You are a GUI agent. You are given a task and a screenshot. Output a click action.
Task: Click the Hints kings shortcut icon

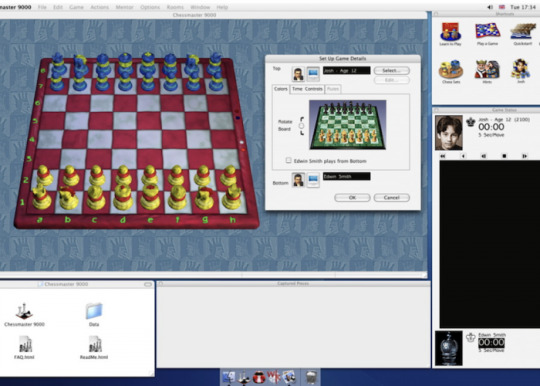click(487, 69)
